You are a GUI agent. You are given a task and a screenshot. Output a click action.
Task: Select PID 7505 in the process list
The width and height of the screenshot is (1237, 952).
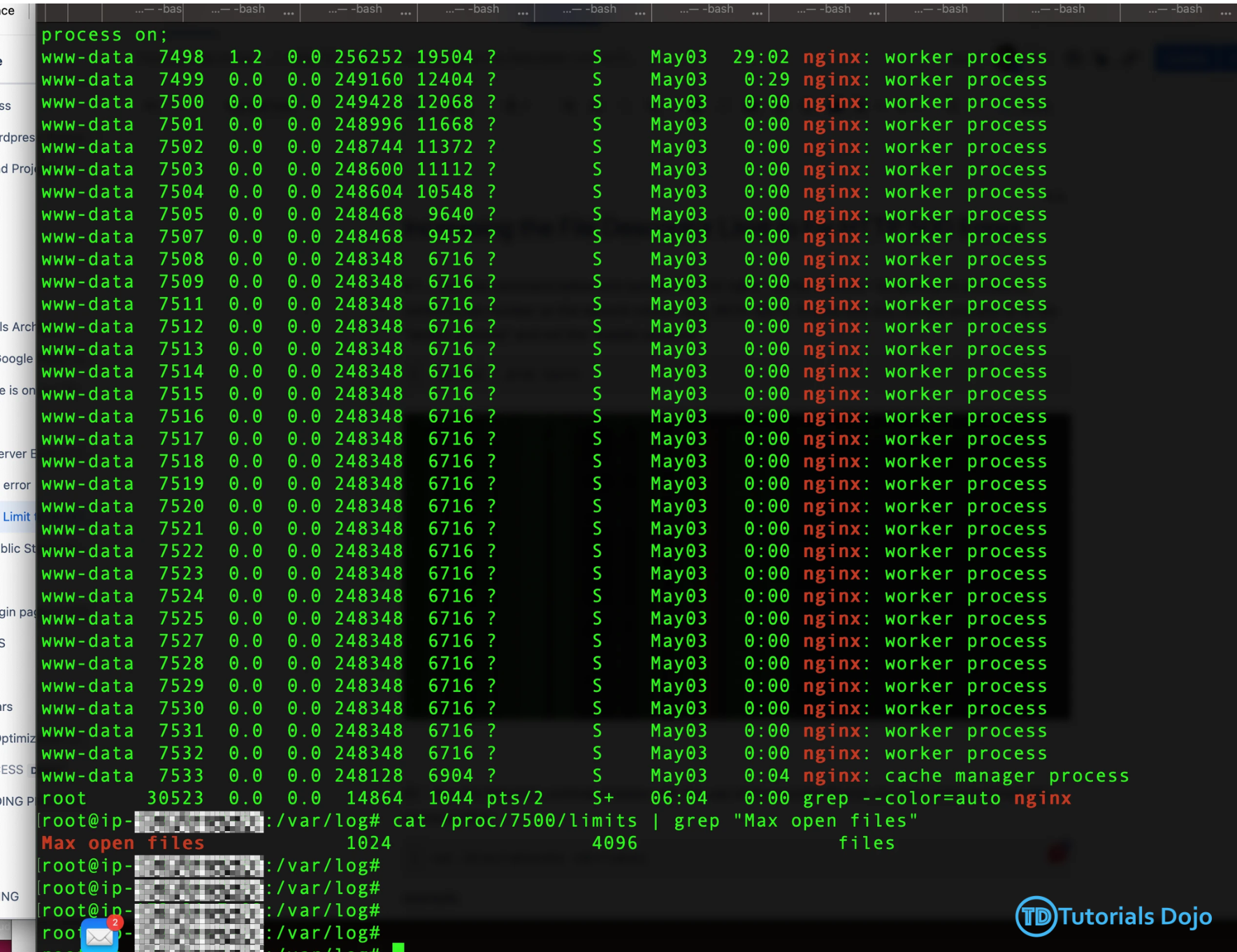pos(181,215)
